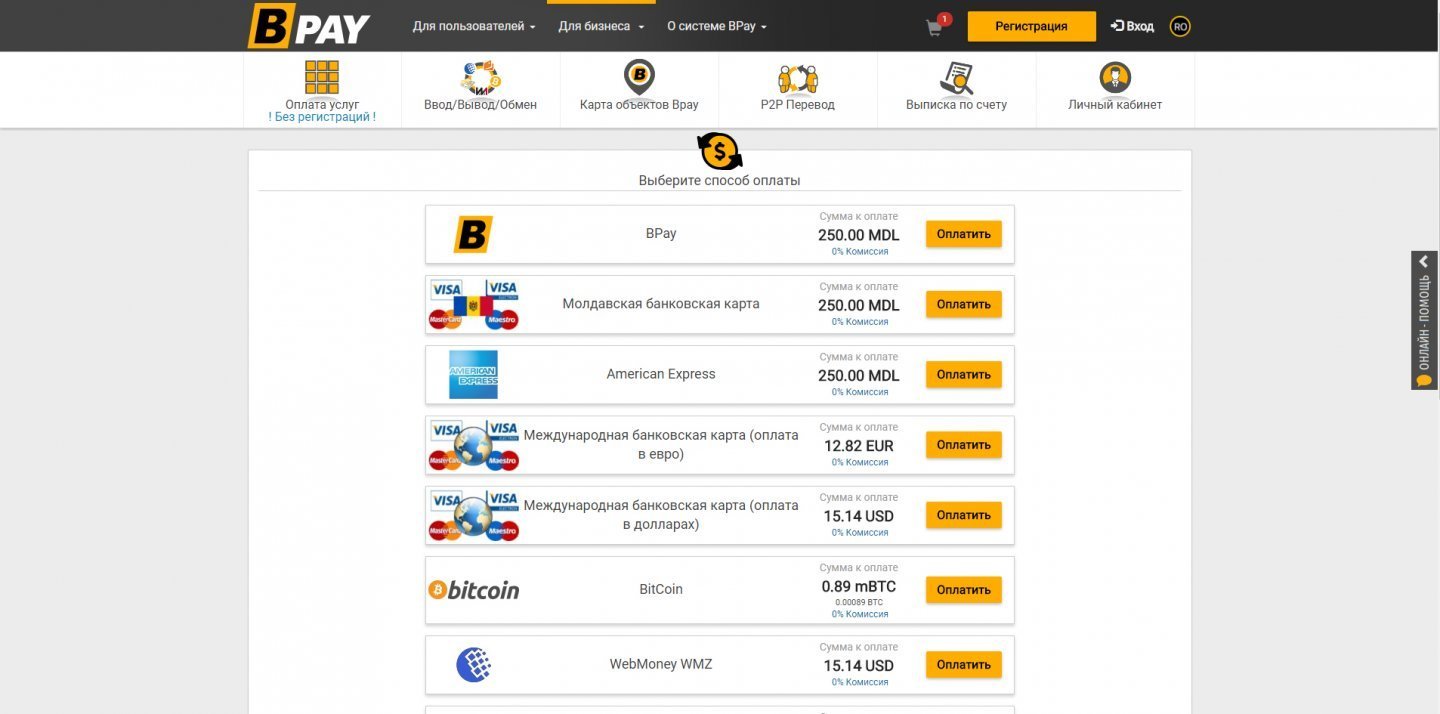
Task: Click the 12.82 EUR amount
Action: click(859, 446)
